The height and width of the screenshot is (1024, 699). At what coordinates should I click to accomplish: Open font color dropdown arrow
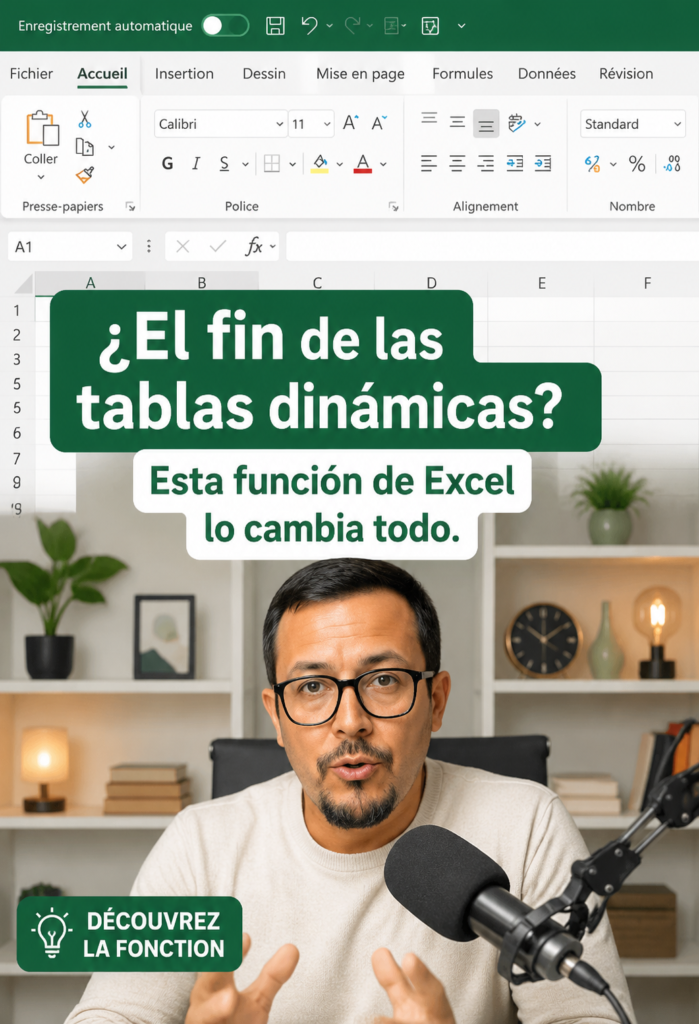coord(383,164)
